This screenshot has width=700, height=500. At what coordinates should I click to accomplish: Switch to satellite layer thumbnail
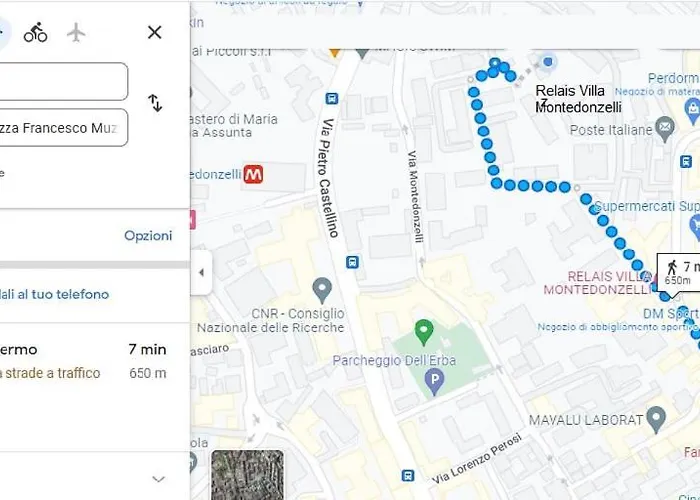(x=247, y=475)
